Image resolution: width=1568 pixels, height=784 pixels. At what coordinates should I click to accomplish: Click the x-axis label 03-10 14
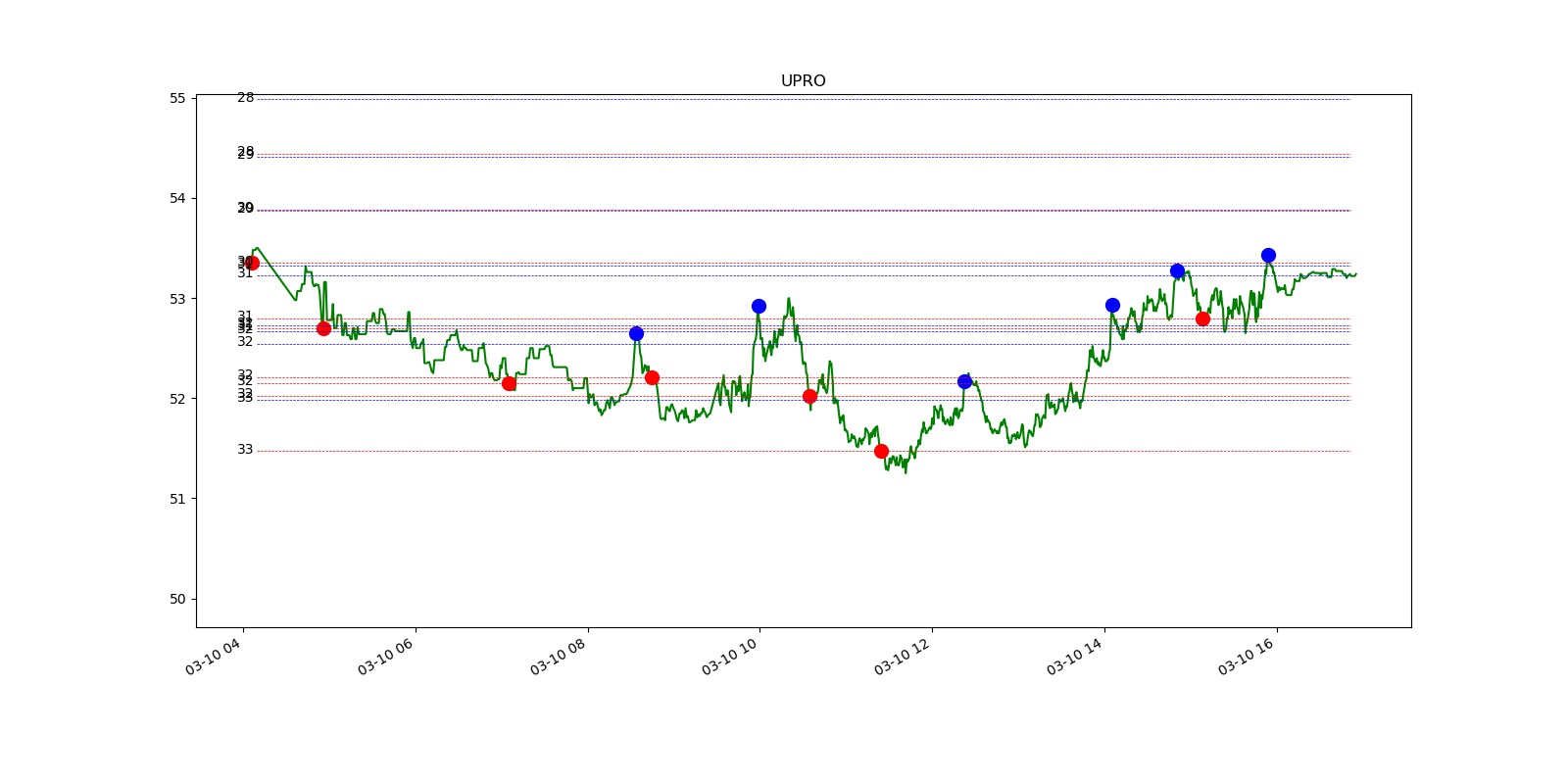pos(1075,656)
